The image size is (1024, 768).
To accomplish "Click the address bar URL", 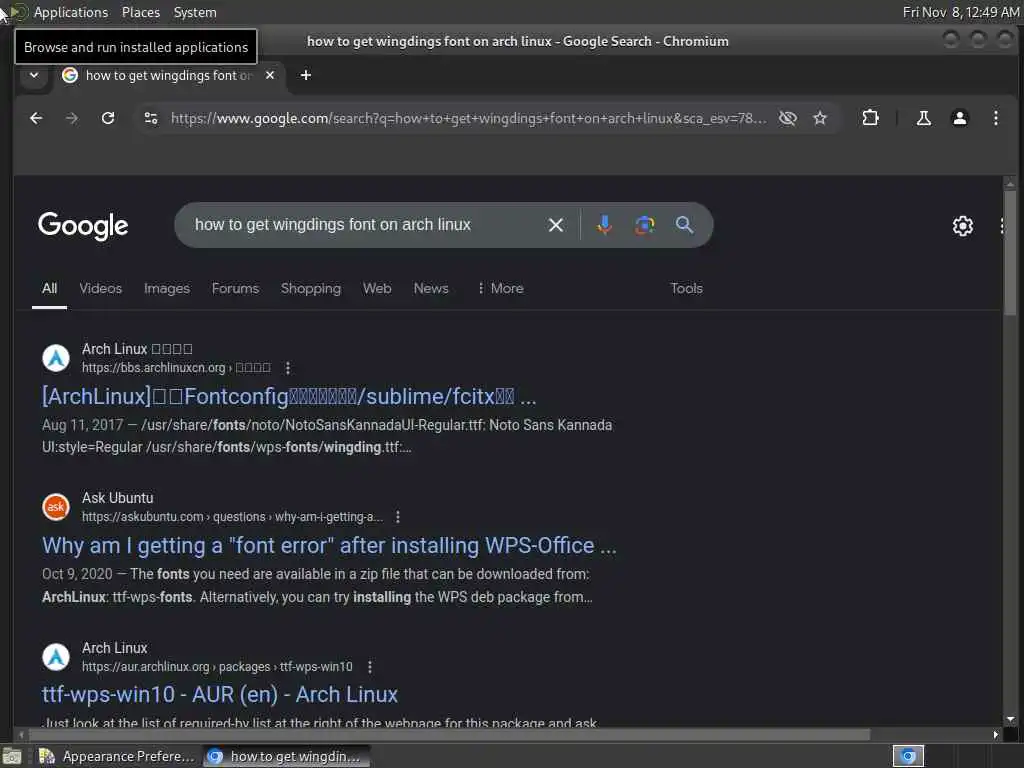I will (468, 118).
